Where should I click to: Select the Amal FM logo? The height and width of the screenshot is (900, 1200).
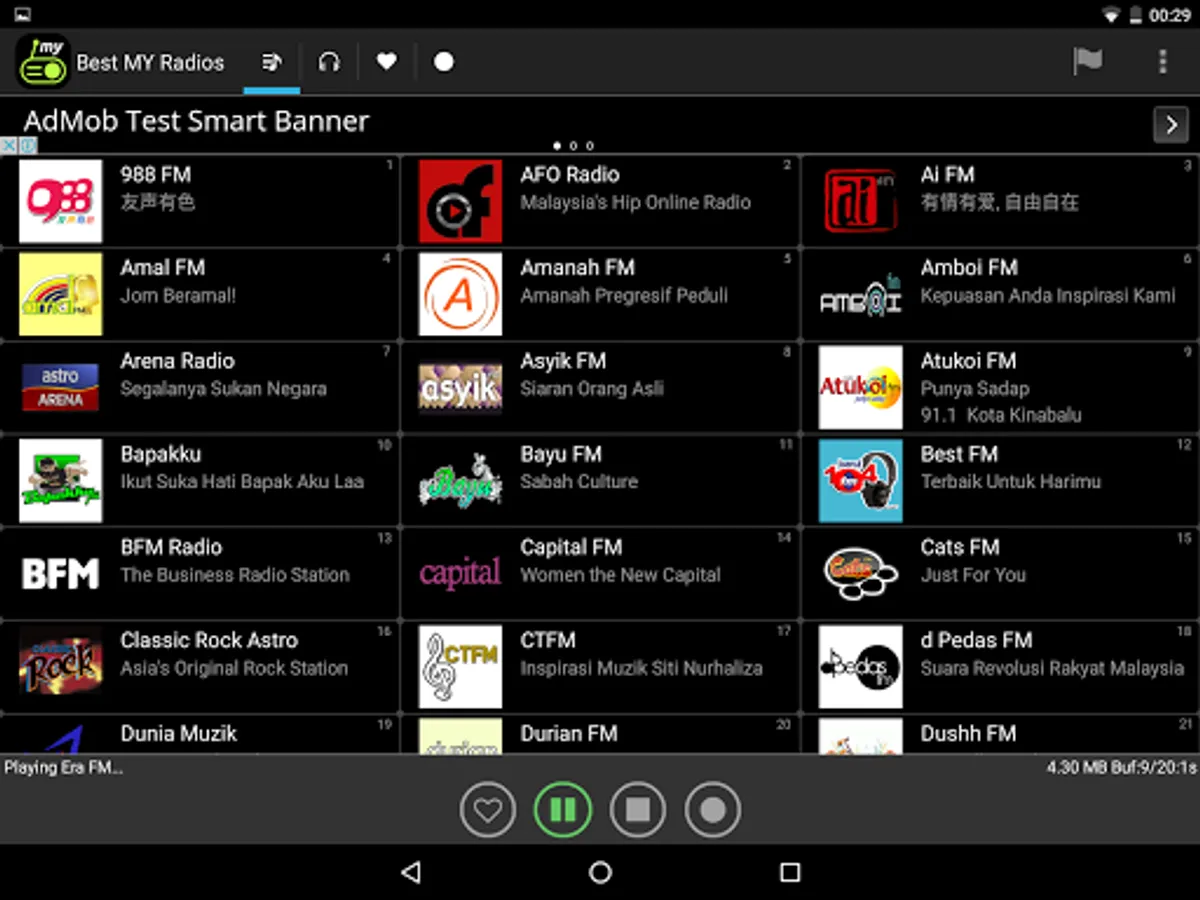pyautogui.click(x=60, y=294)
